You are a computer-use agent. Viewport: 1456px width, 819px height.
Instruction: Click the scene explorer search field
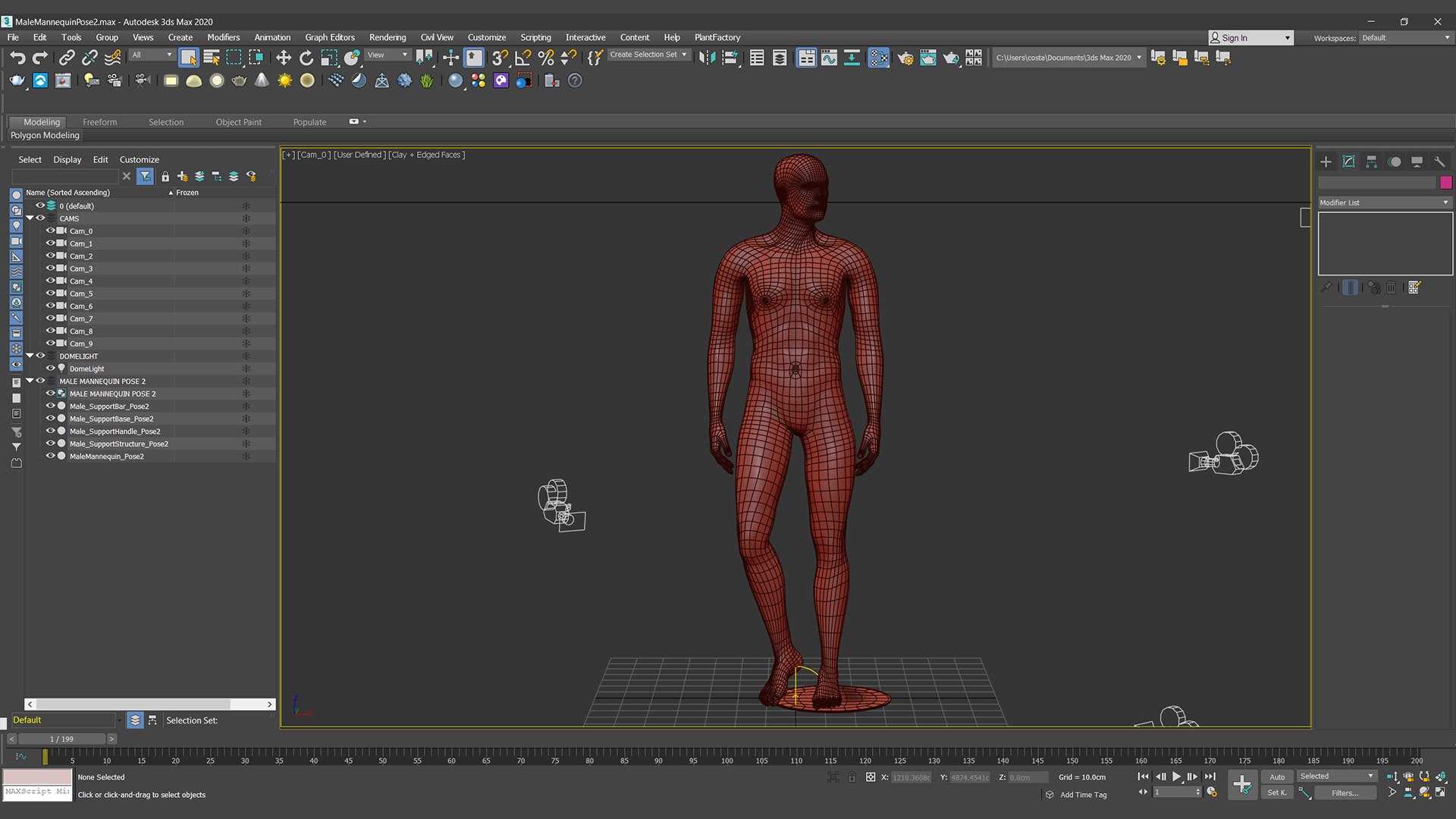65,176
